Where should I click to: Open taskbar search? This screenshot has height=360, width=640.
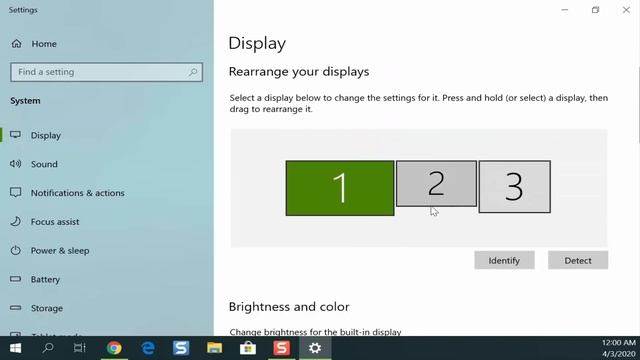click(x=48, y=348)
